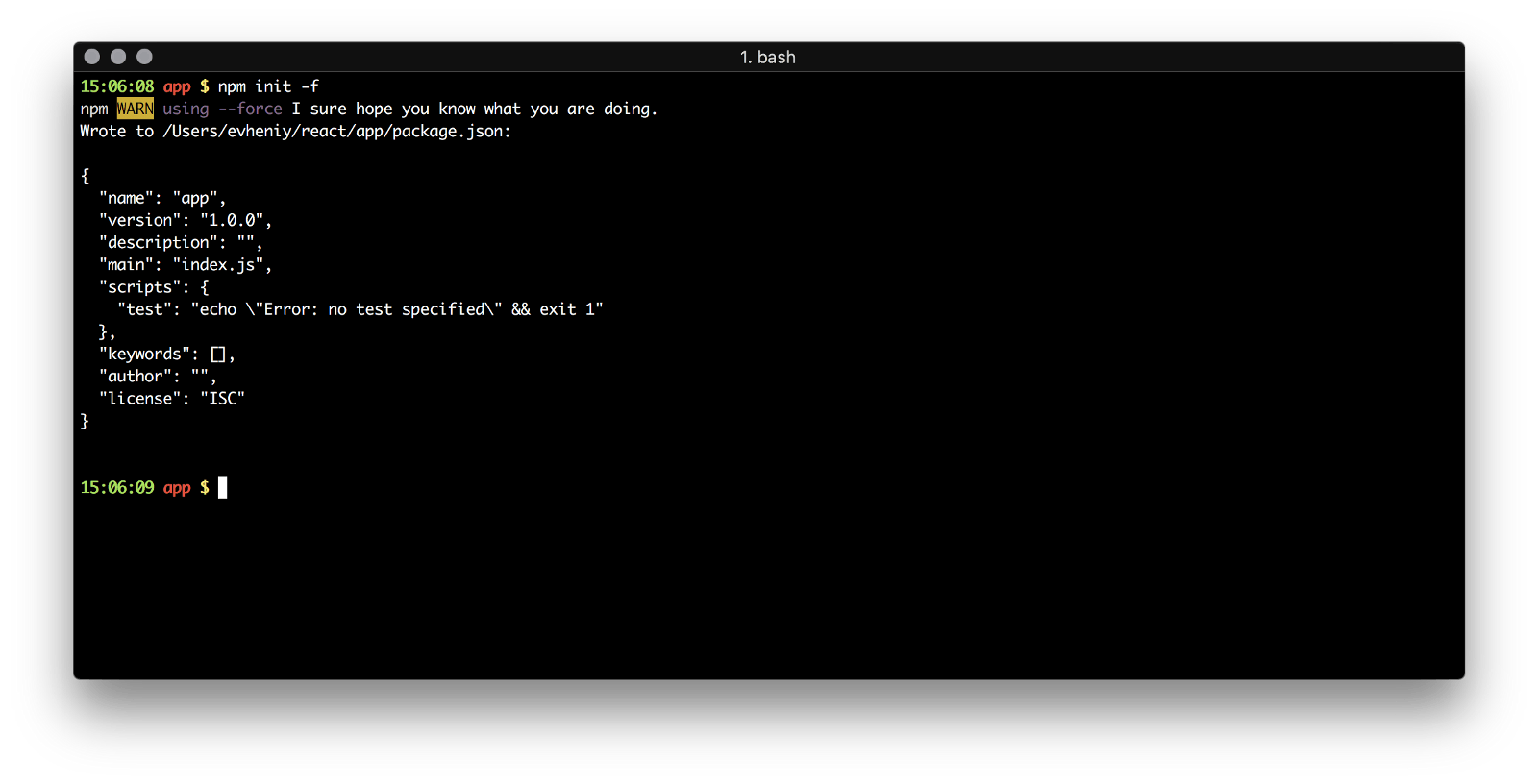The width and height of the screenshot is (1538, 784).
Task: Click the red "app" in first prompt
Action: 177,86
